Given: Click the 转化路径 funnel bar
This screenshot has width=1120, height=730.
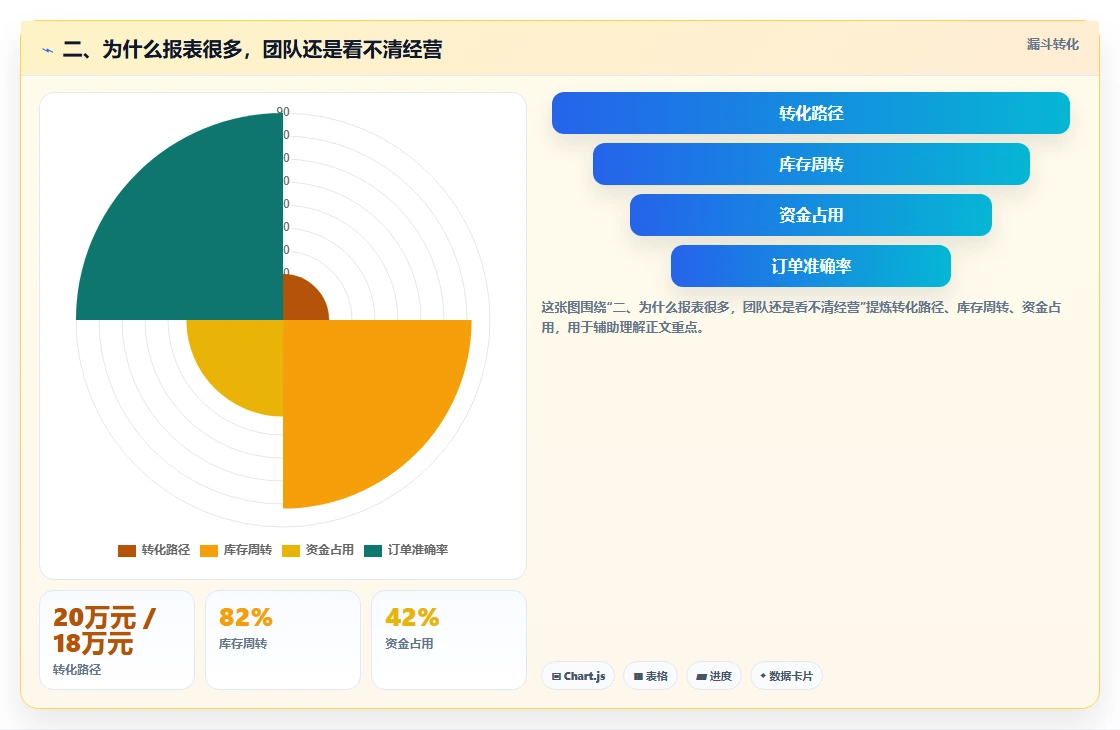Looking at the screenshot, I should [x=811, y=113].
